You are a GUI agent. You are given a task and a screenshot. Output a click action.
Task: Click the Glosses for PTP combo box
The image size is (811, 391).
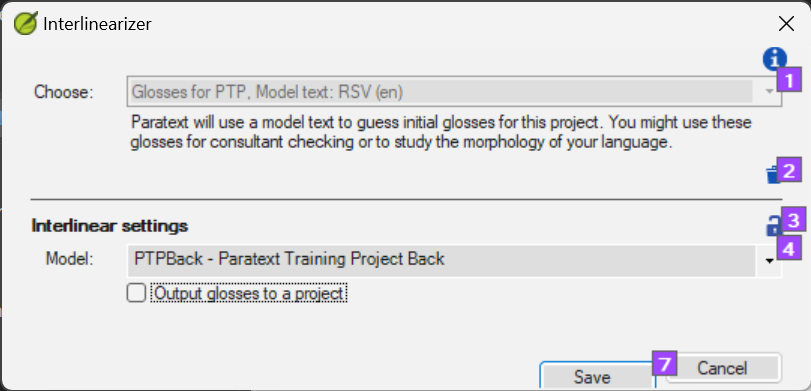point(454,92)
